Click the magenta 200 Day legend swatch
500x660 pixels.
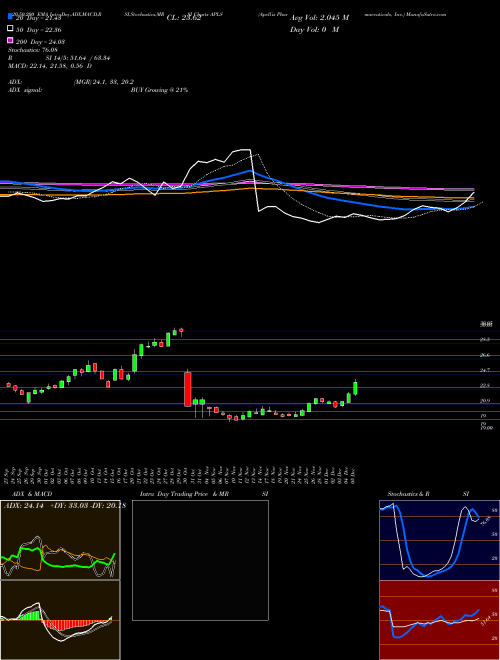point(11,41)
